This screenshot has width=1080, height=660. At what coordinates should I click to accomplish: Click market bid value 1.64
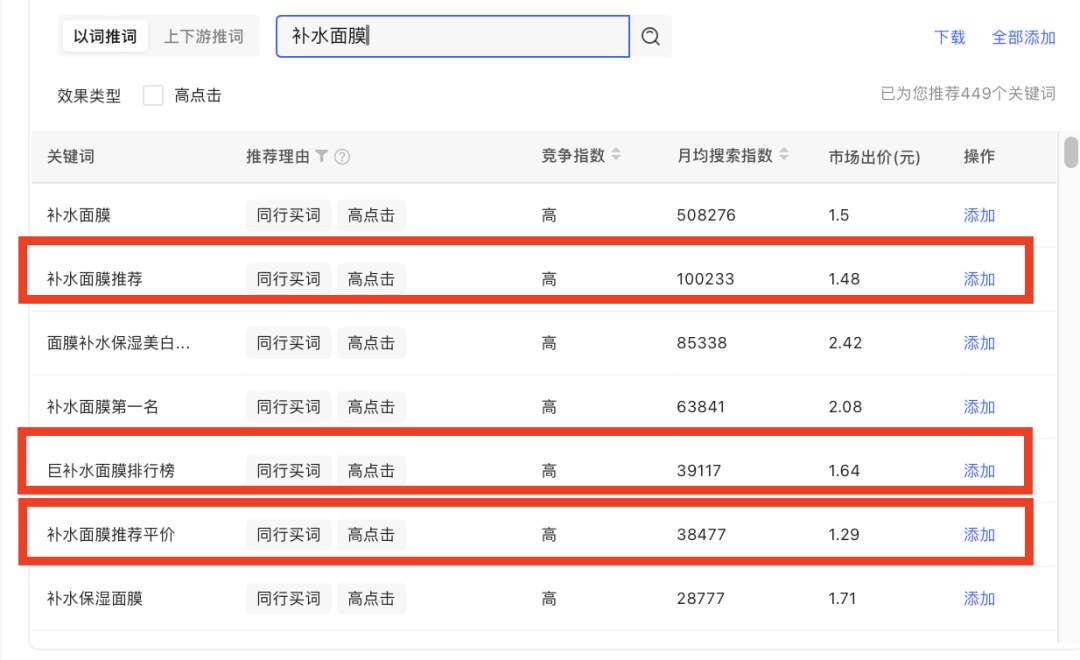[844, 471]
